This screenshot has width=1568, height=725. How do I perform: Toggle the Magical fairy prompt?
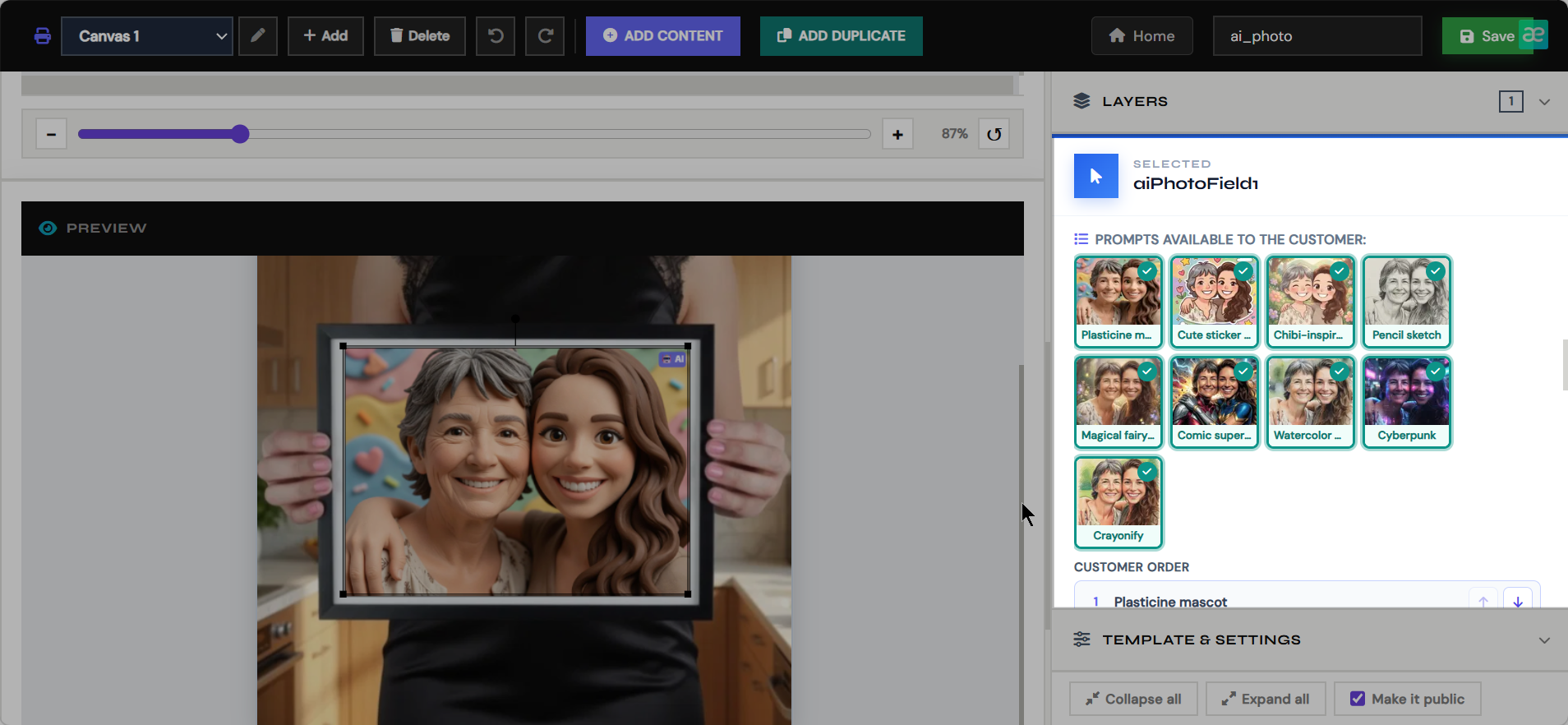point(1118,402)
